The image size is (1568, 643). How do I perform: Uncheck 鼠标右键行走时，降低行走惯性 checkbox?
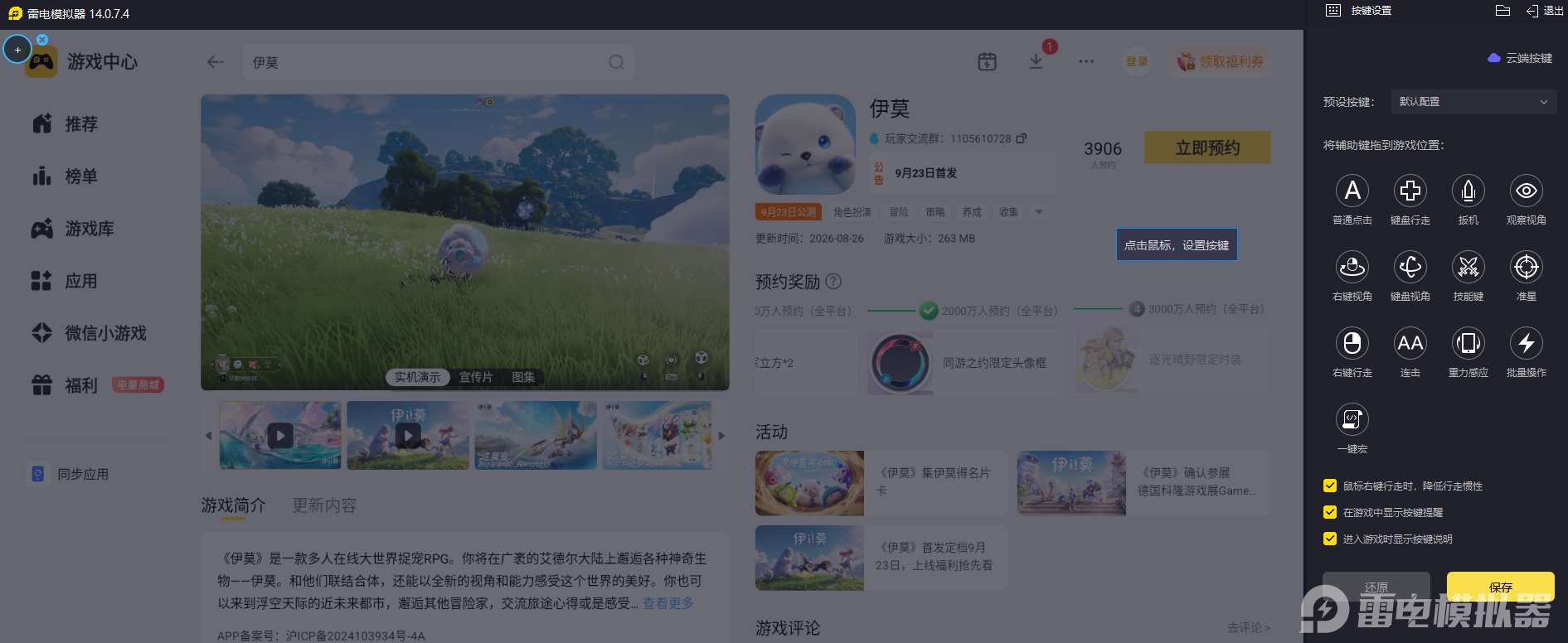pos(1330,486)
